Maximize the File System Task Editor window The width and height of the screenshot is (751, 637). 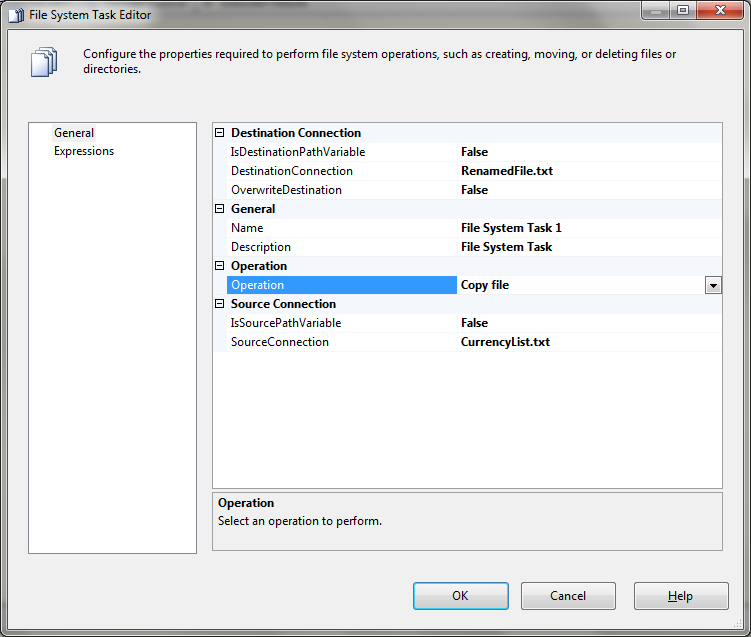tap(683, 11)
